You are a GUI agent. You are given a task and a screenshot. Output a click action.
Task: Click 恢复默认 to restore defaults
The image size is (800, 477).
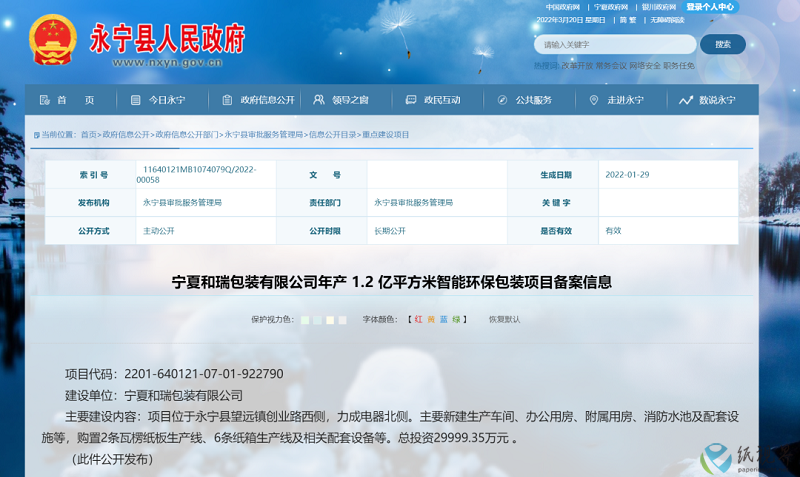pos(505,319)
